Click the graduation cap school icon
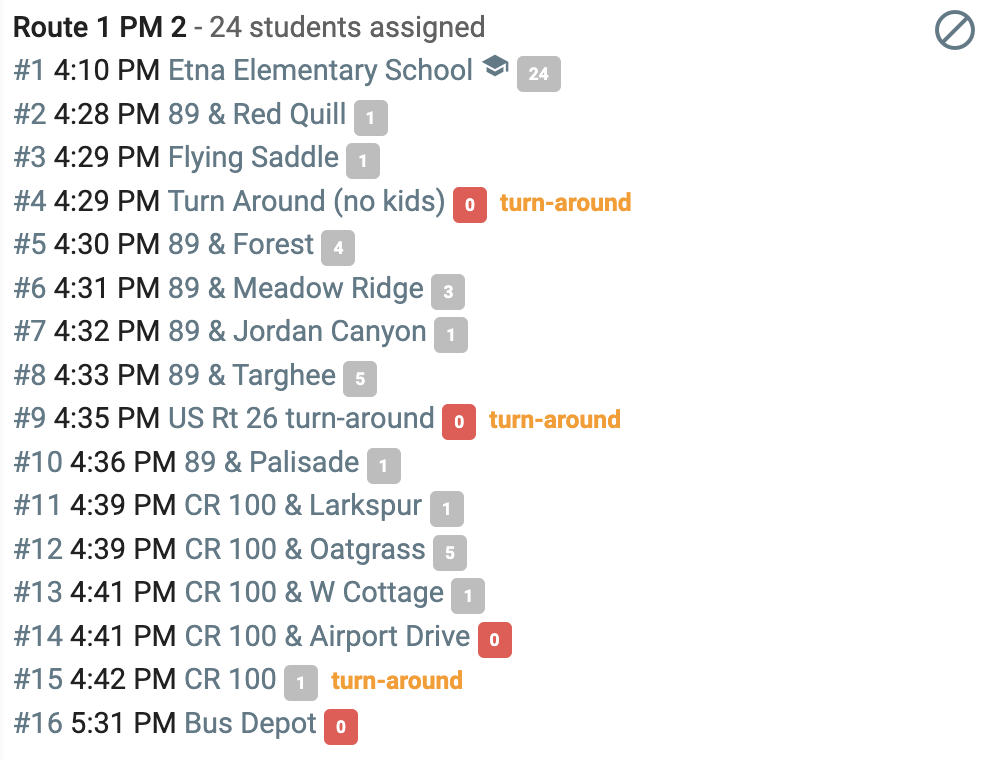Screen dimensions: 988x760 (x=495, y=66)
